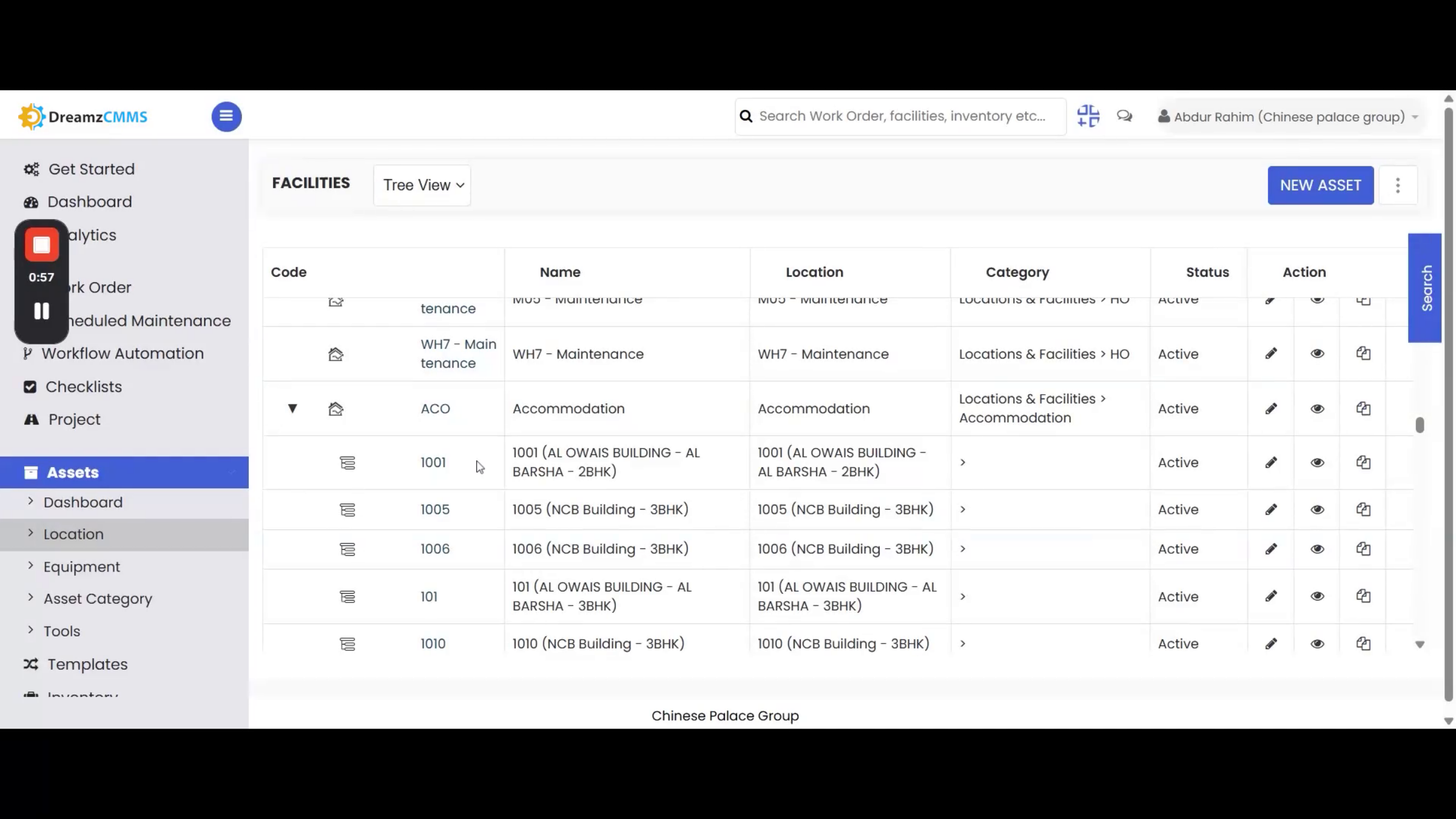Click the list icon beside code 101
This screenshot has height=819, width=1456.
pos(348,597)
